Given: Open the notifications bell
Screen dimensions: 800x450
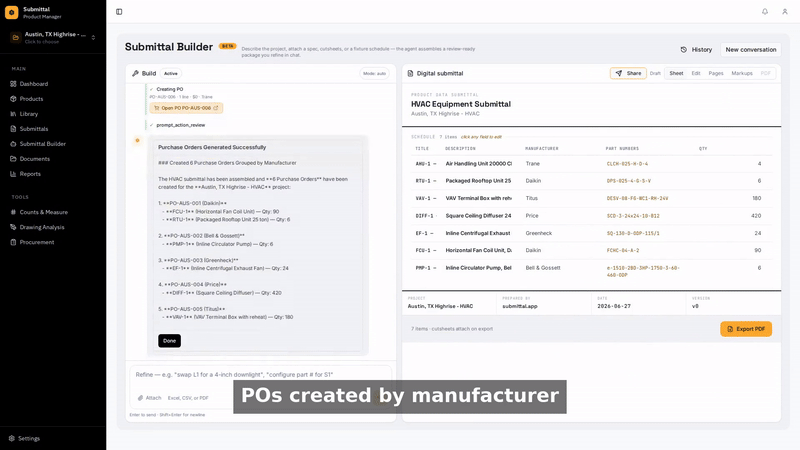Looking at the screenshot, I should point(765,11).
